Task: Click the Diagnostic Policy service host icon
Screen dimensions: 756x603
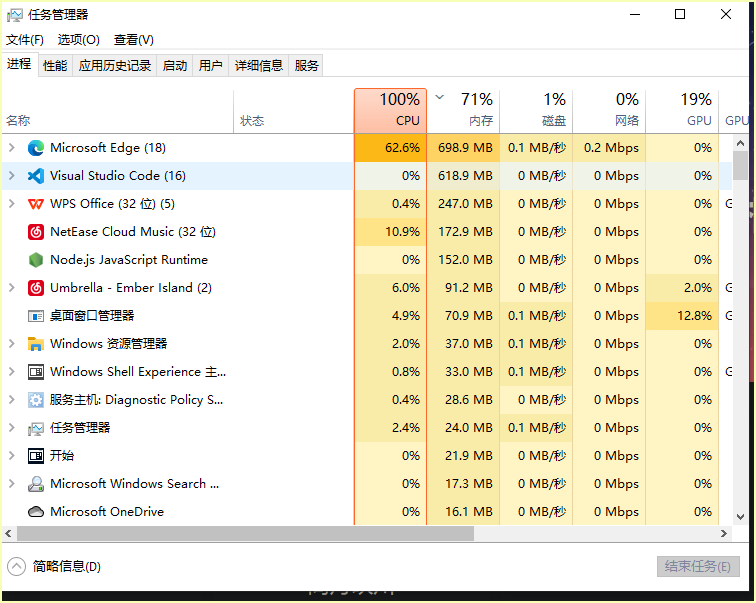Action: click(36, 400)
